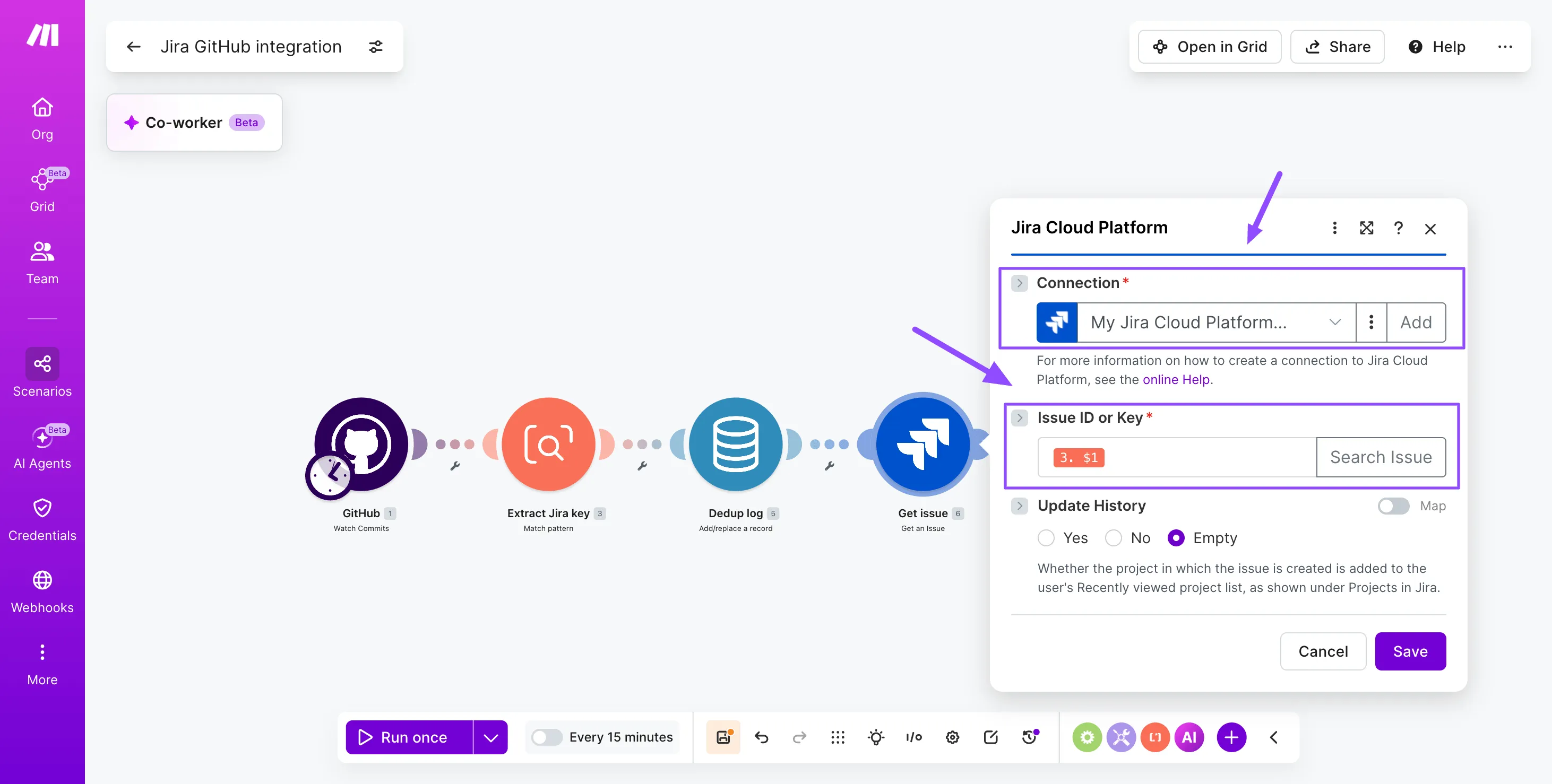Click the auto-align dots grid icon
Screen dimensions: 1552x784
coord(838,737)
